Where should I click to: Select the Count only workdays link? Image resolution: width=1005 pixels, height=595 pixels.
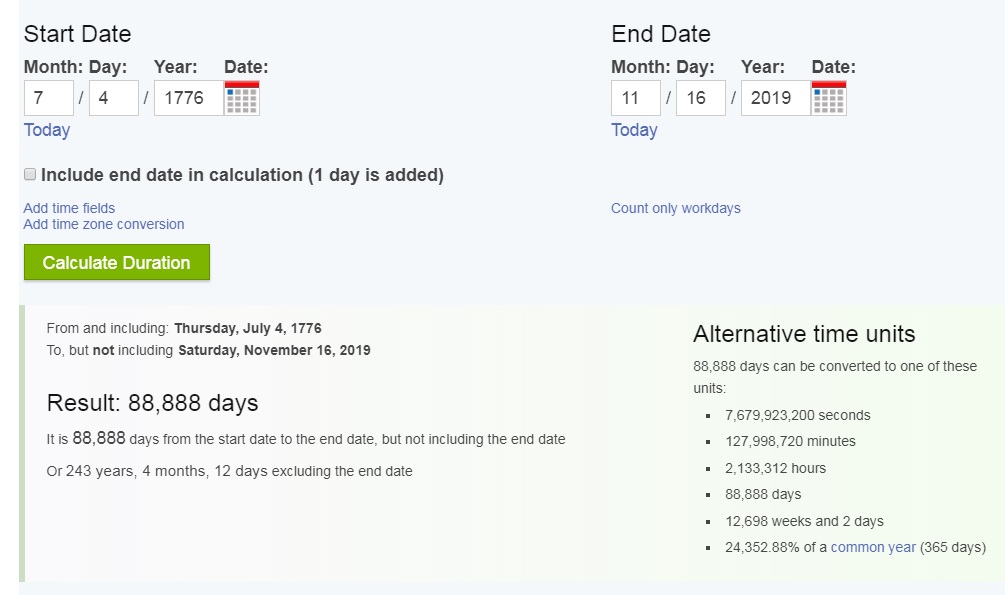tap(676, 208)
